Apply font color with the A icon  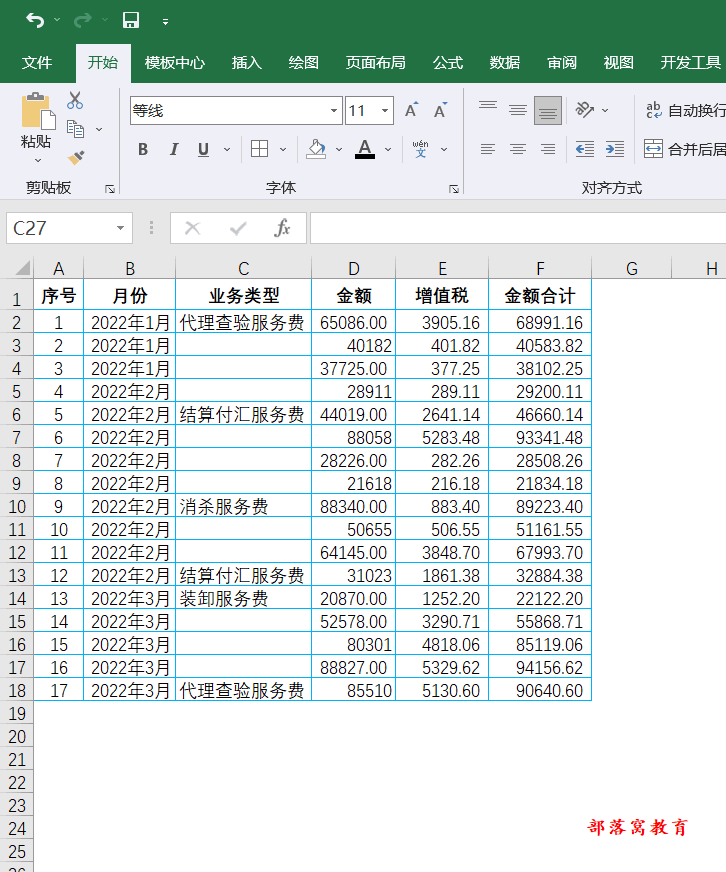click(365, 149)
